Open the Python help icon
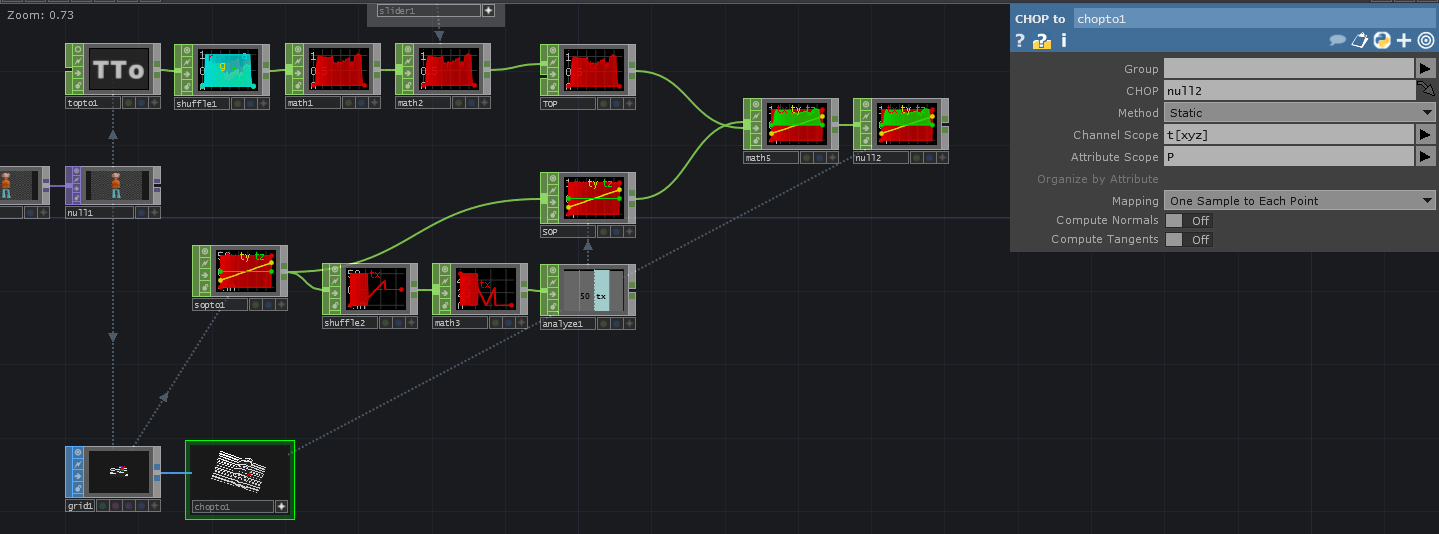The width and height of the screenshot is (1439, 534). coord(1382,41)
